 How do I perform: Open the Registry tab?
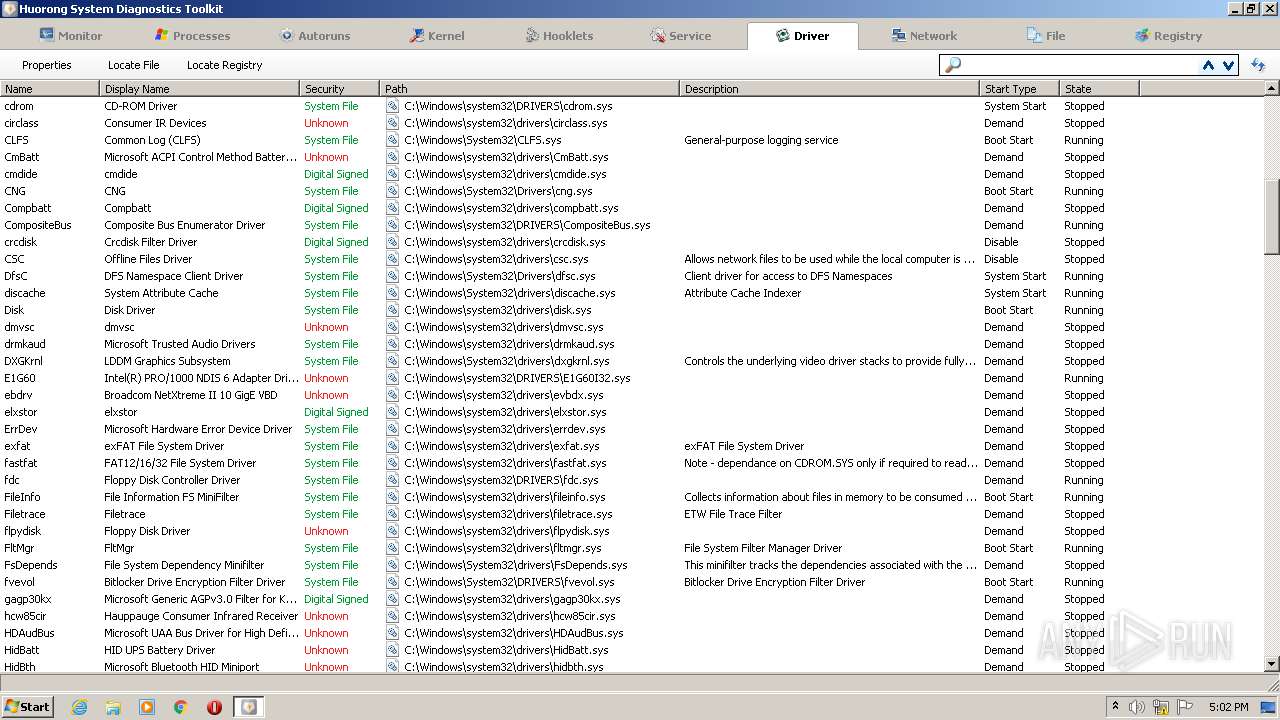pos(1168,35)
